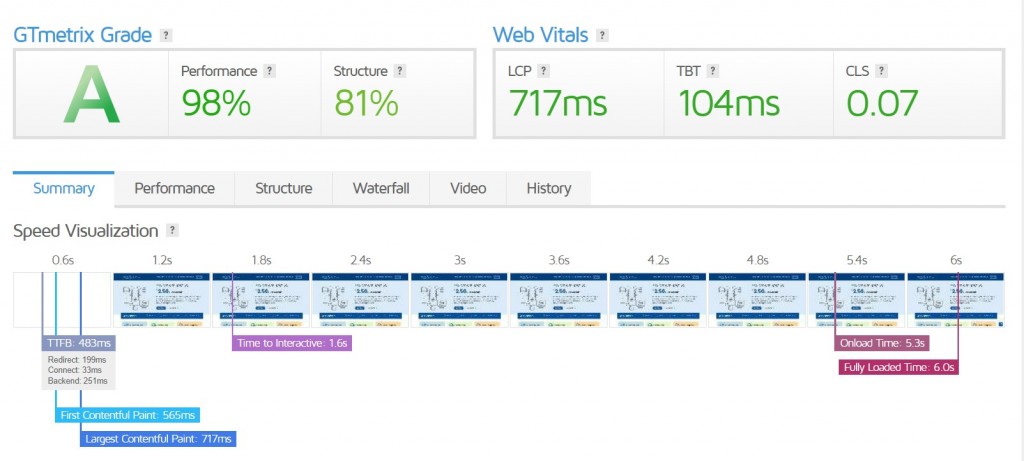1024x461 pixels.
Task: Select the Summary tab
Action: click(x=63, y=189)
